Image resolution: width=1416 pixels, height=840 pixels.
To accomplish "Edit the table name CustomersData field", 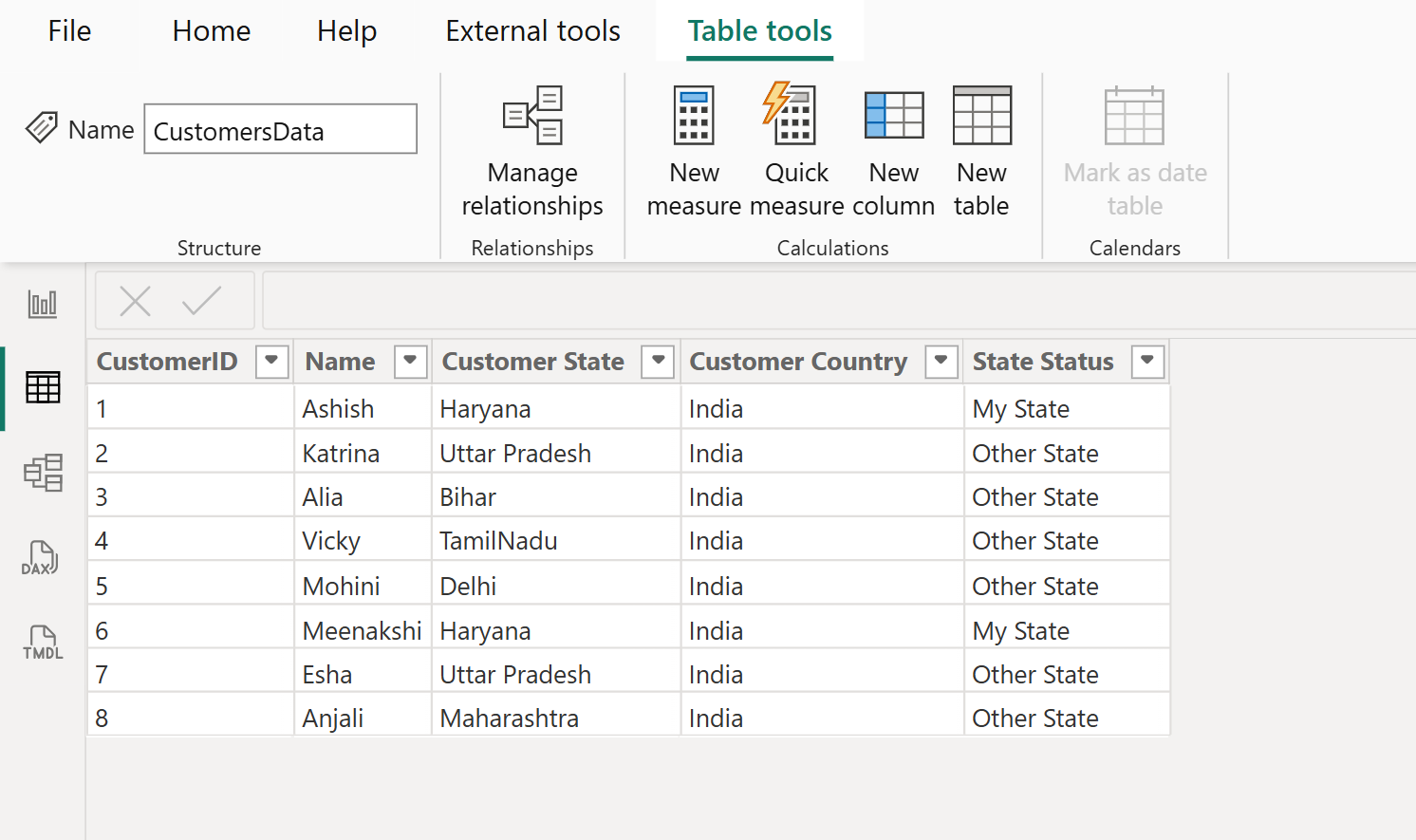I will [280, 128].
